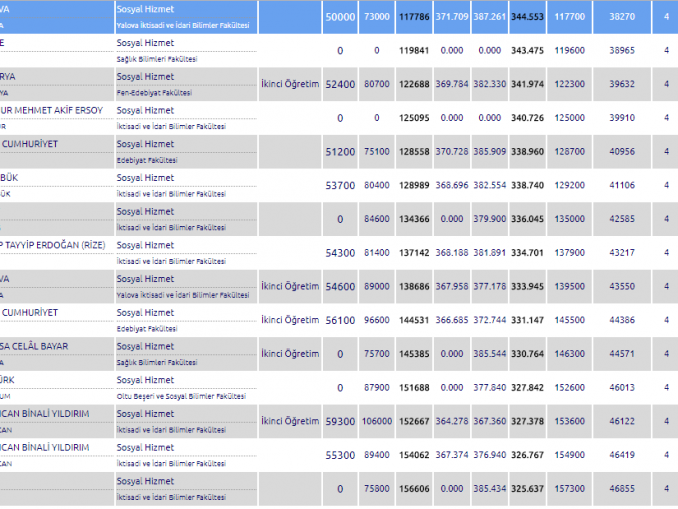Click the value 38965 in the table
This screenshot has height=509, width=678.
[621, 50]
